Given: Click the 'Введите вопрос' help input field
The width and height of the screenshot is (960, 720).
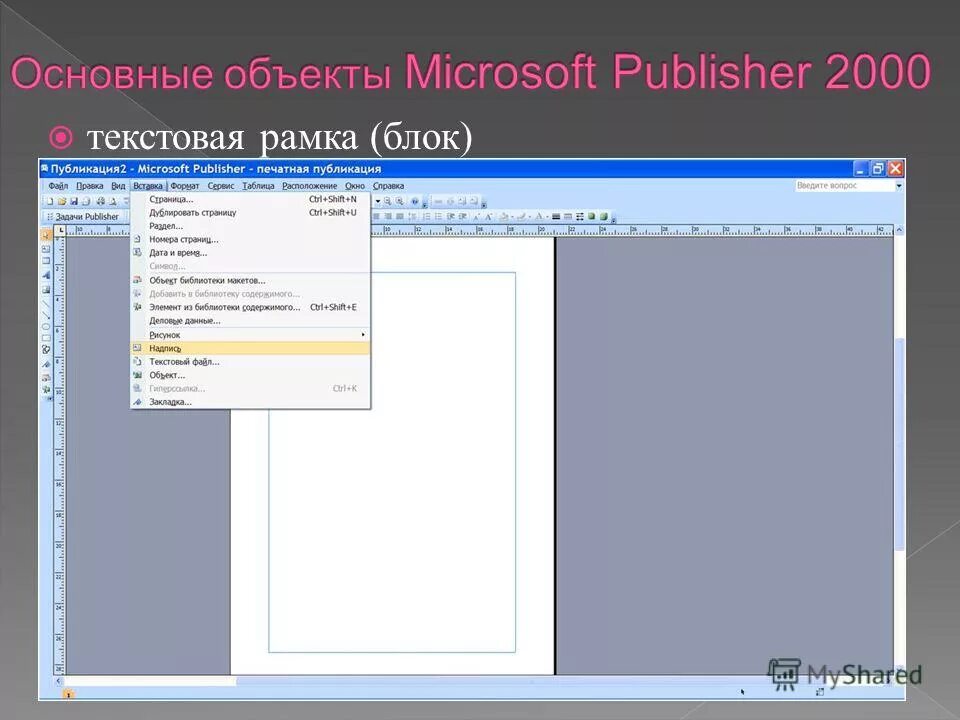Looking at the screenshot, I should (x=844, y=186).
